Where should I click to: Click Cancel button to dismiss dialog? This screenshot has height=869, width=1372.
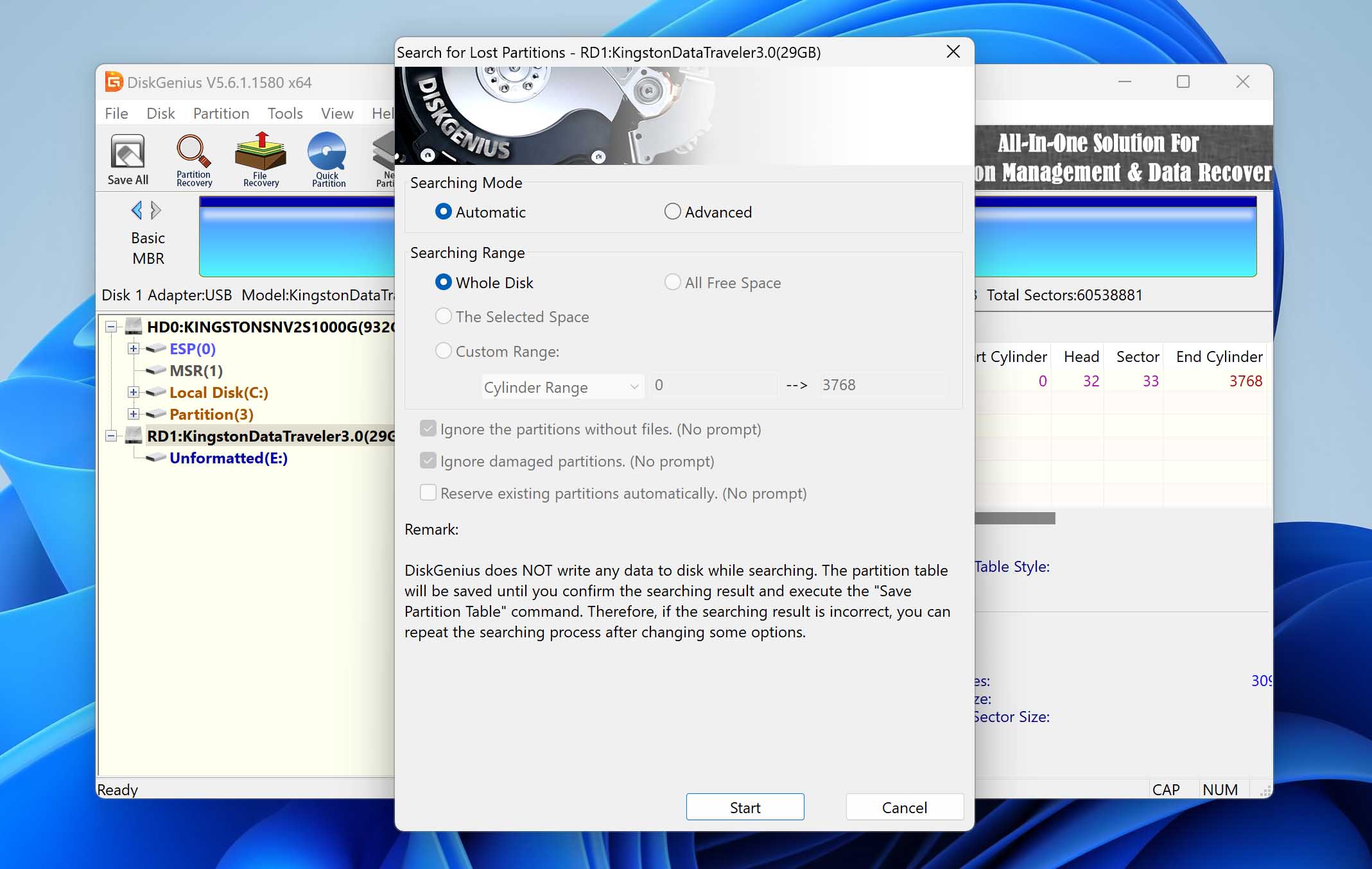[x=904, y=807]
